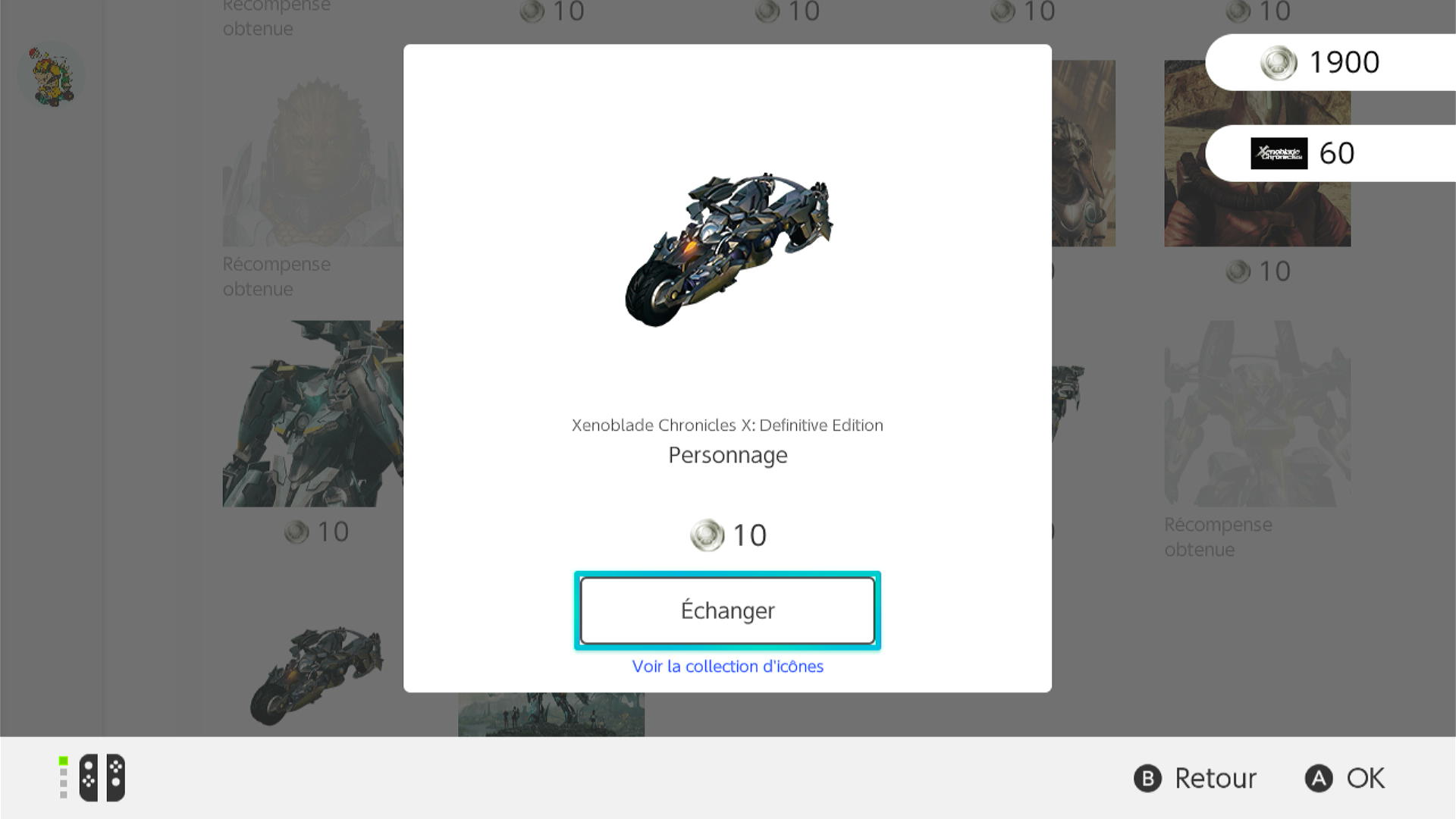Click the 1900 platinum points balance

point(1344,62)
